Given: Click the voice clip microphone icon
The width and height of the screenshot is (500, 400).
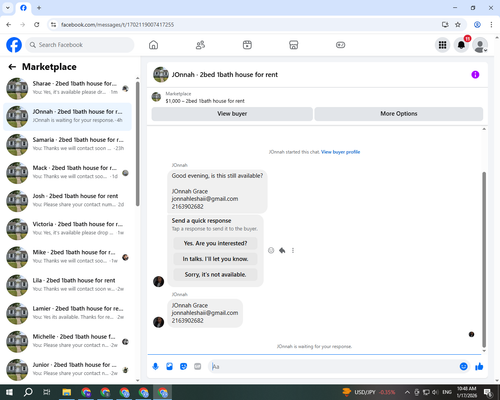Looking at the screenshot, I should click(155, 367).
